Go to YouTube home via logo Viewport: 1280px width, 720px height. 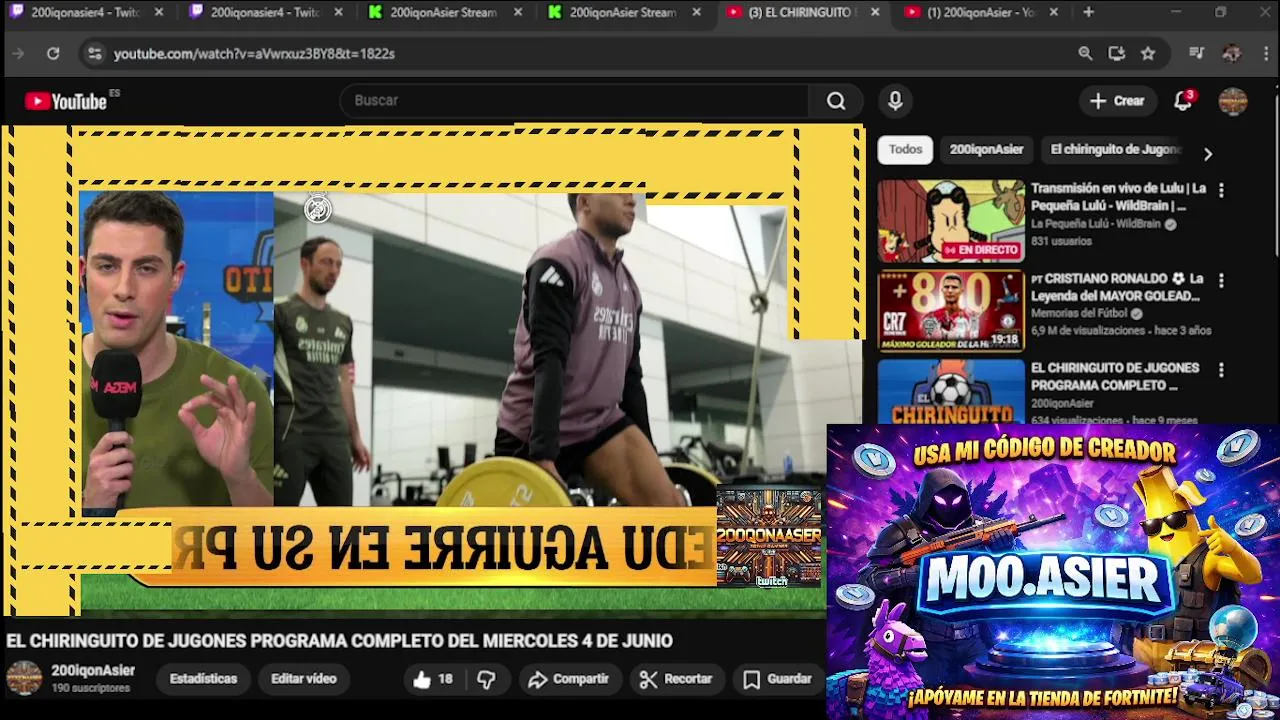pos(66,101)
